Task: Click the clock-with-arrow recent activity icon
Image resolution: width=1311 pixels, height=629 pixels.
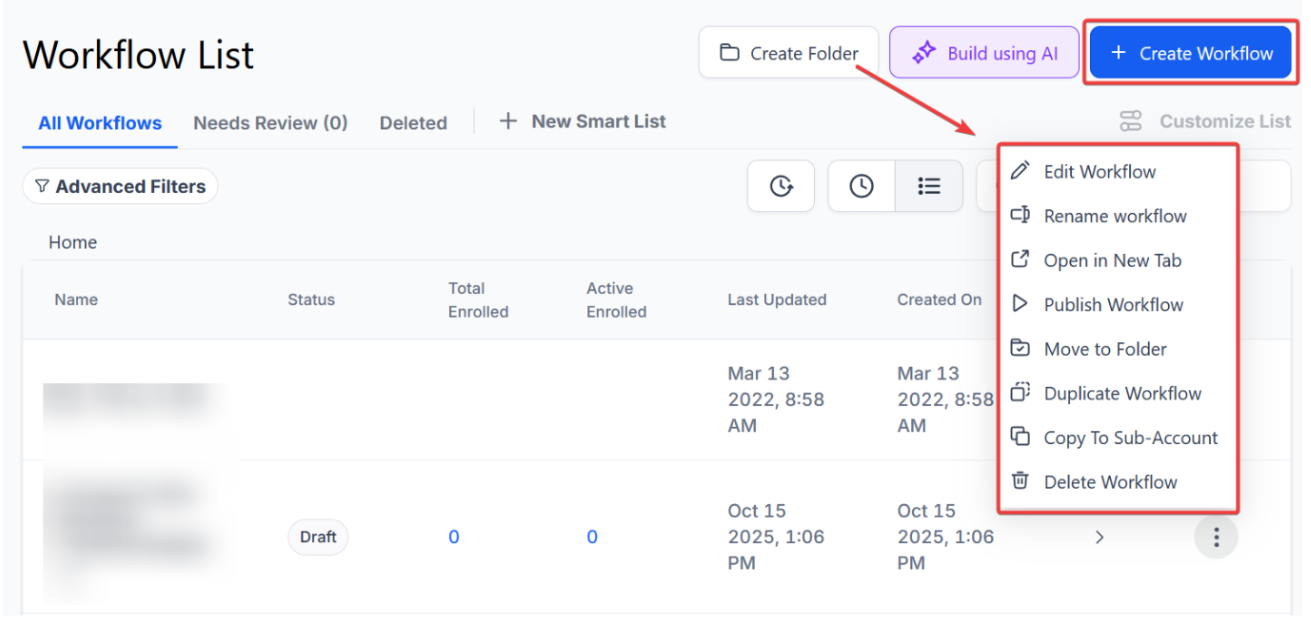Action: tap(781, 186)
